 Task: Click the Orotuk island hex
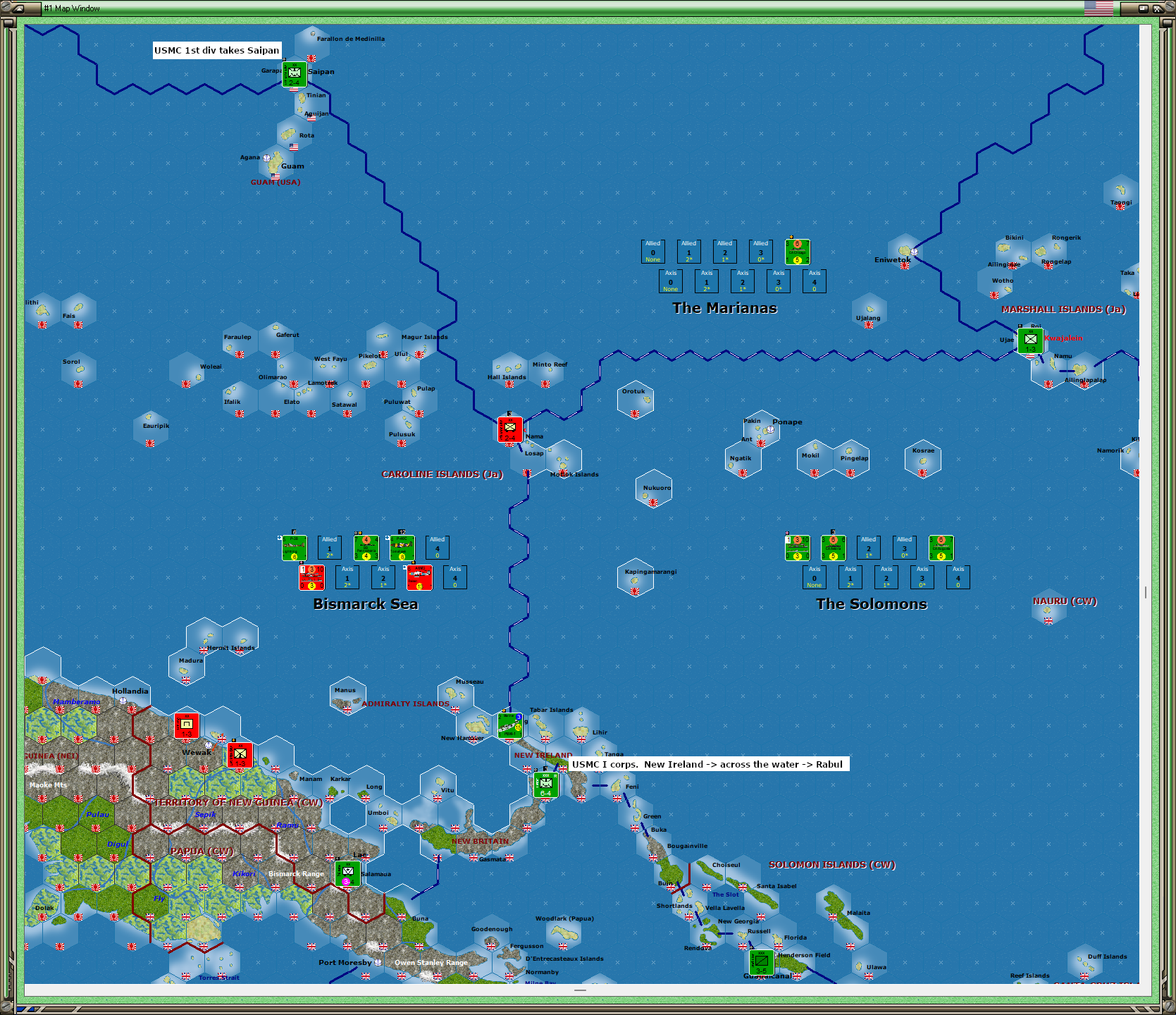pyautogui.click(x=635, y=400)
